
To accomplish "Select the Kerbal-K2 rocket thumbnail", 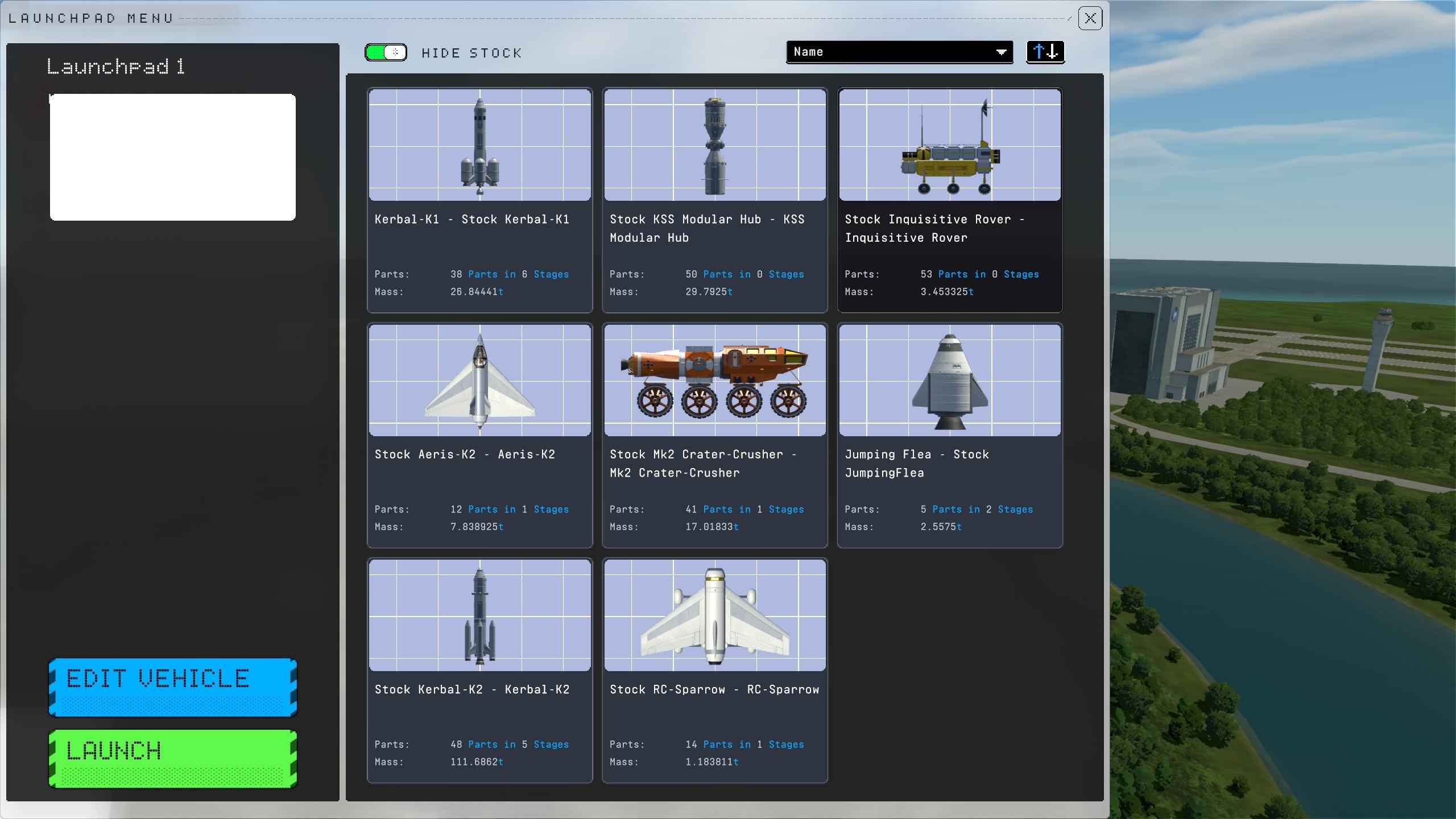I will tap(479, 615).
